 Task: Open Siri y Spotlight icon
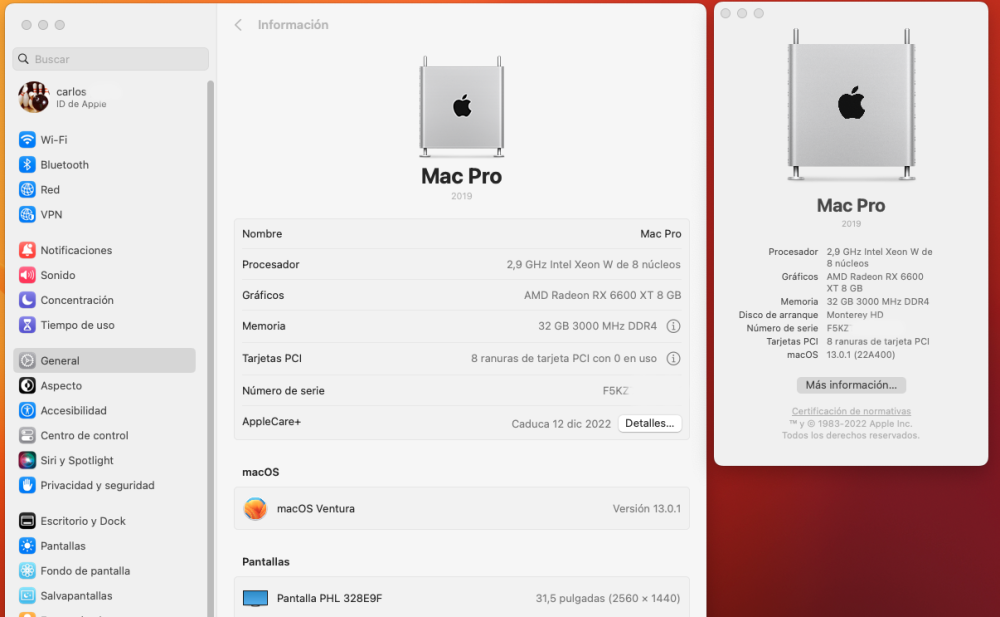pos(27,459)
